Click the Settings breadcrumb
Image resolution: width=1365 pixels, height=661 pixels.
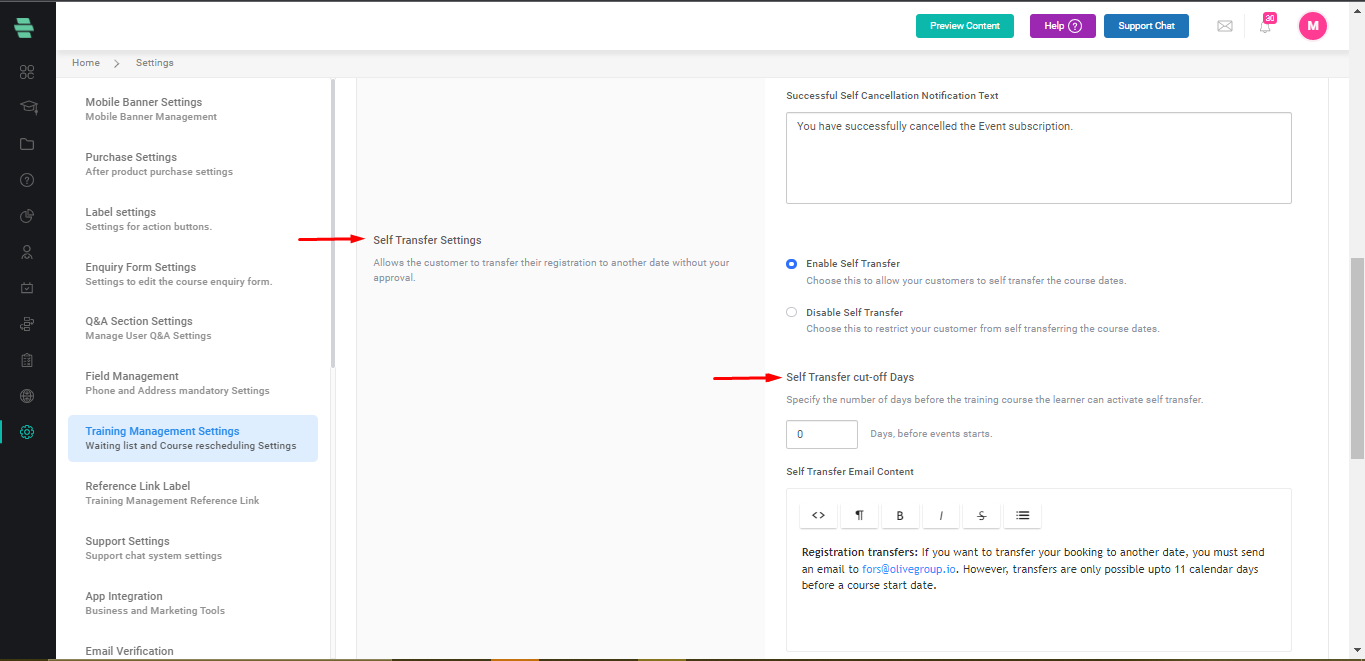[x=155, y=63]
